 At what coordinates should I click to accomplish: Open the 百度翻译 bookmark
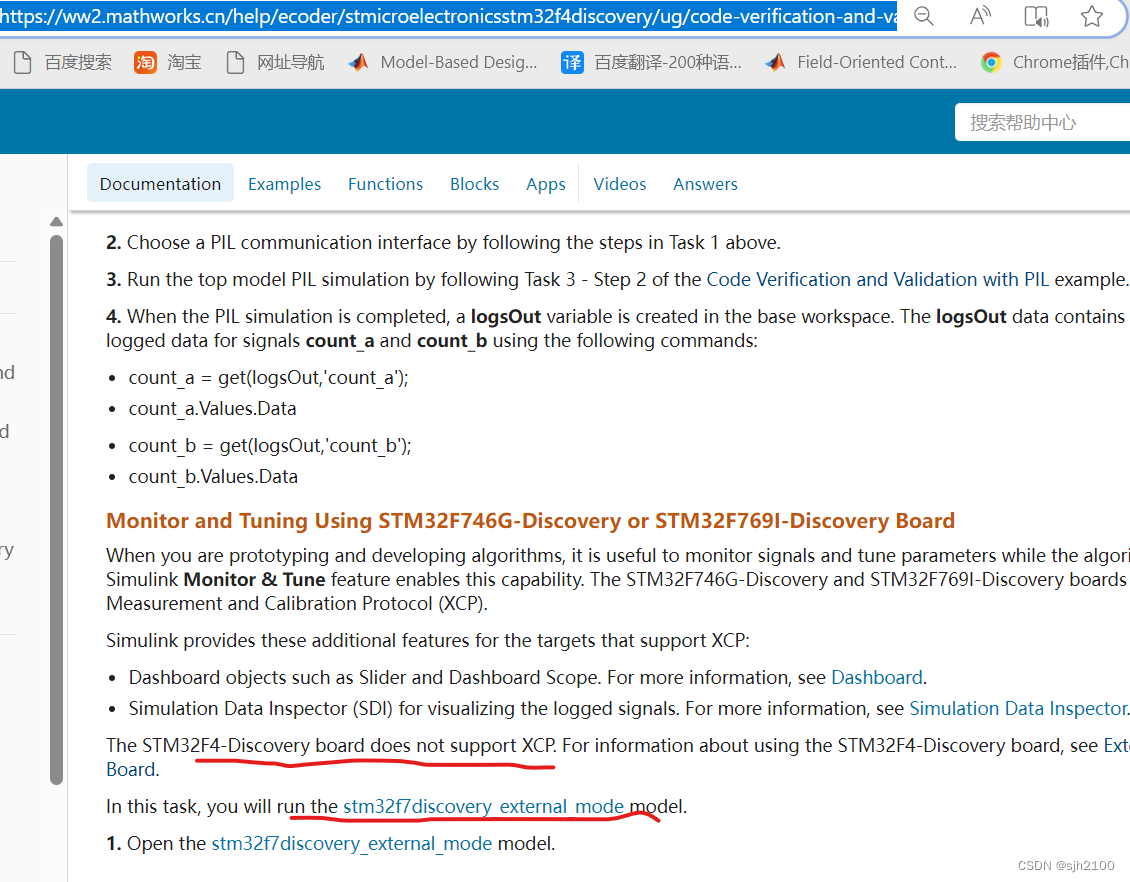(x=651, y=63)
